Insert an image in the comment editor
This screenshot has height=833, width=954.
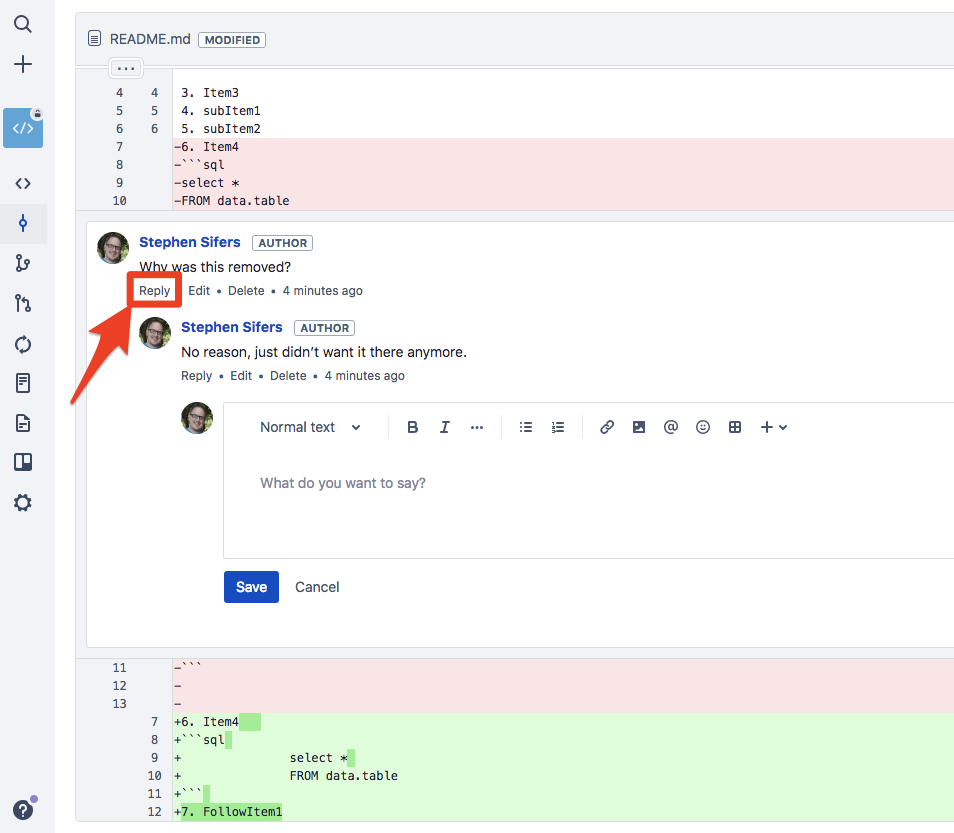click(x=639, y=427)
